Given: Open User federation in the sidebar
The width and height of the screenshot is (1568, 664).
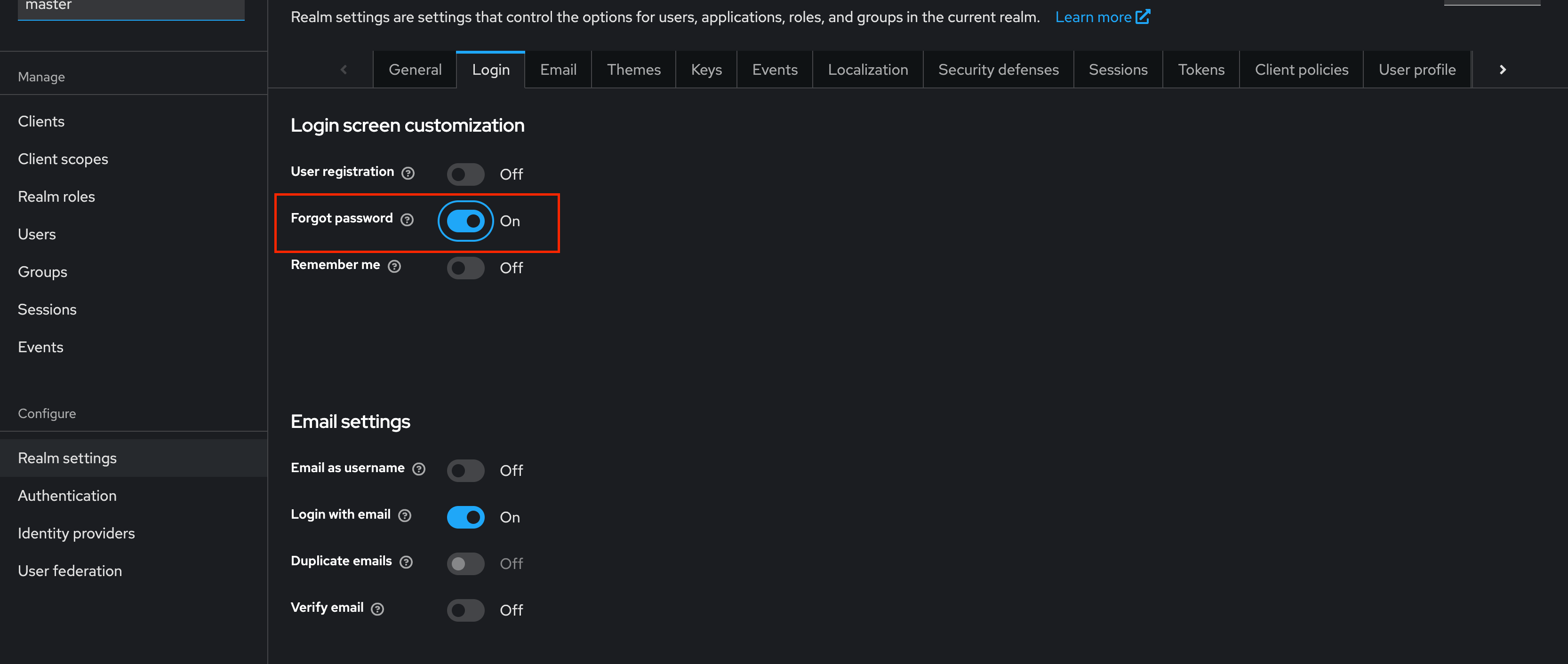Looking at the screenshot, I should click(133, 571).
